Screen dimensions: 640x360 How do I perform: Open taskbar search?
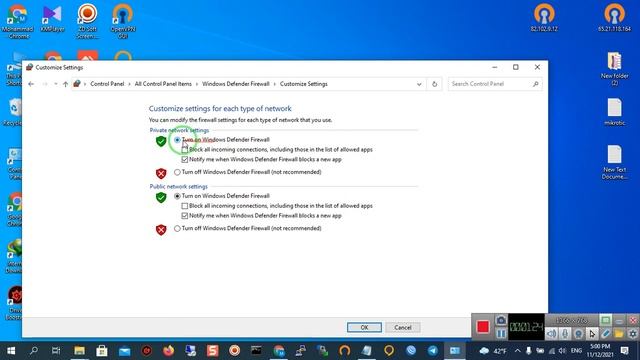point(33,351)
